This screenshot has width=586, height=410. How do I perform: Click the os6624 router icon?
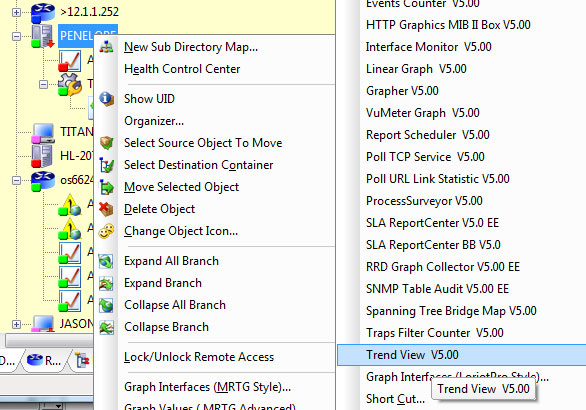(43, 181)
